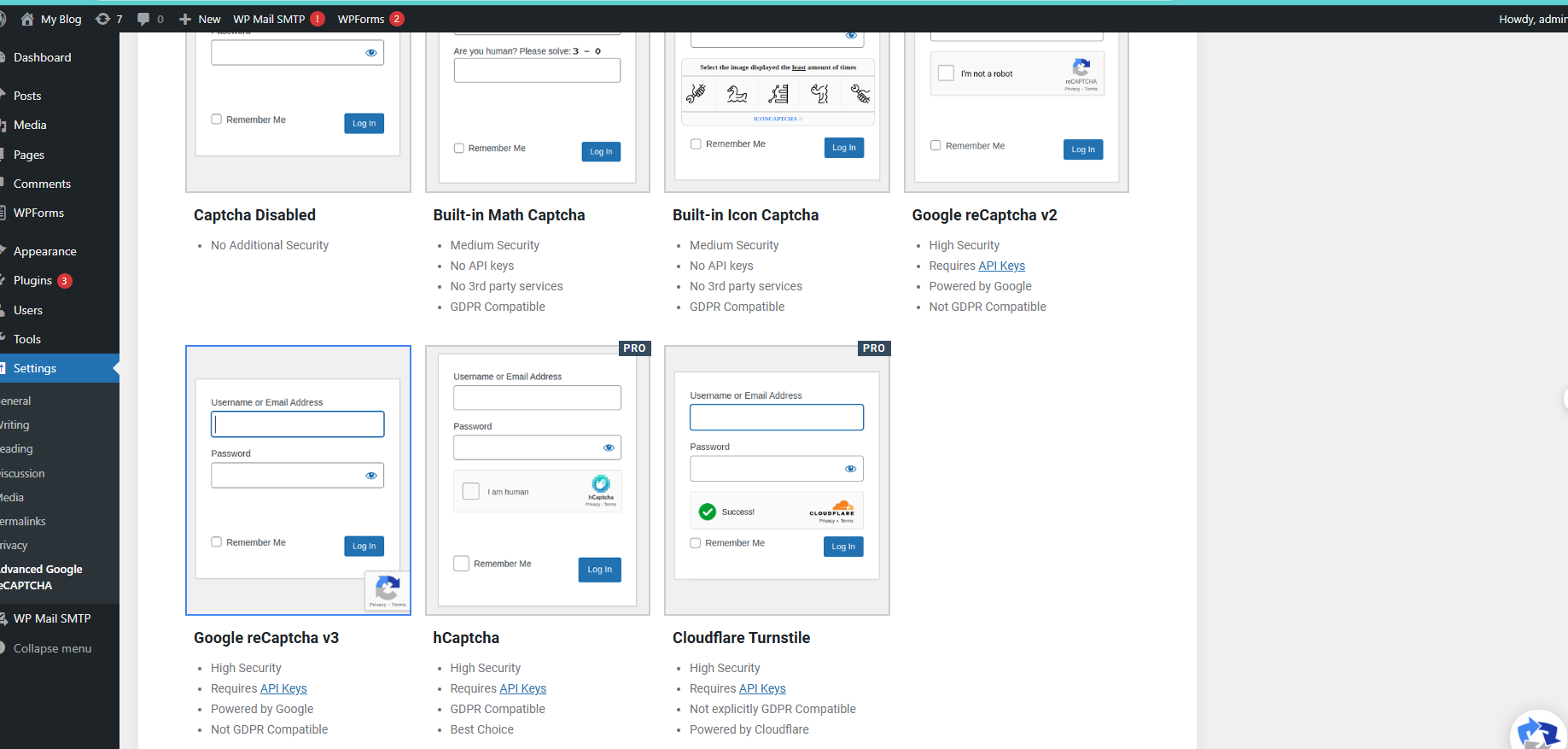Click the hCaptcha logo icon
Image resolution: width=1568 pixels, height=749 pixels.
(601, 483)
